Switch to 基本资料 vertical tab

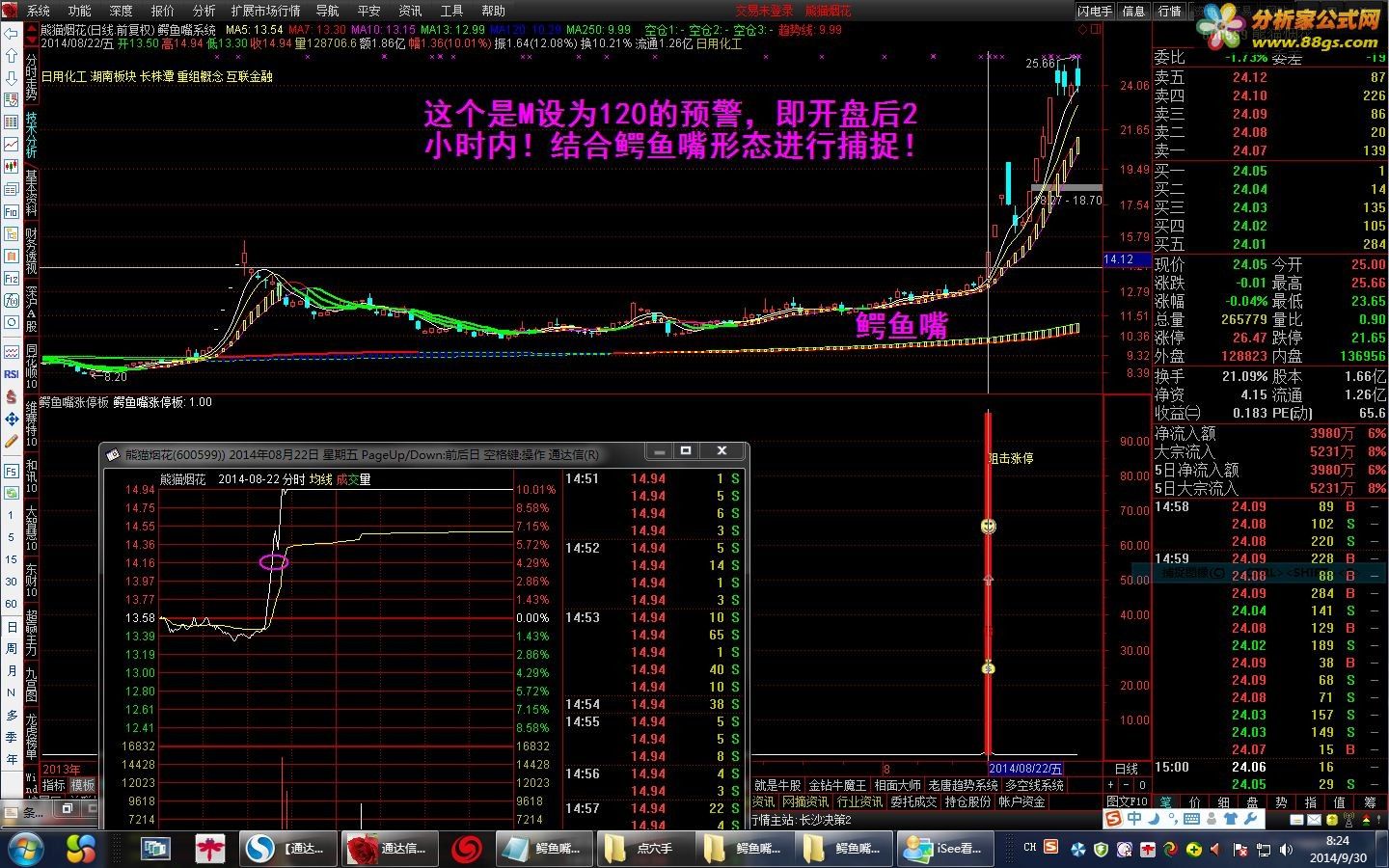point(32,193)
